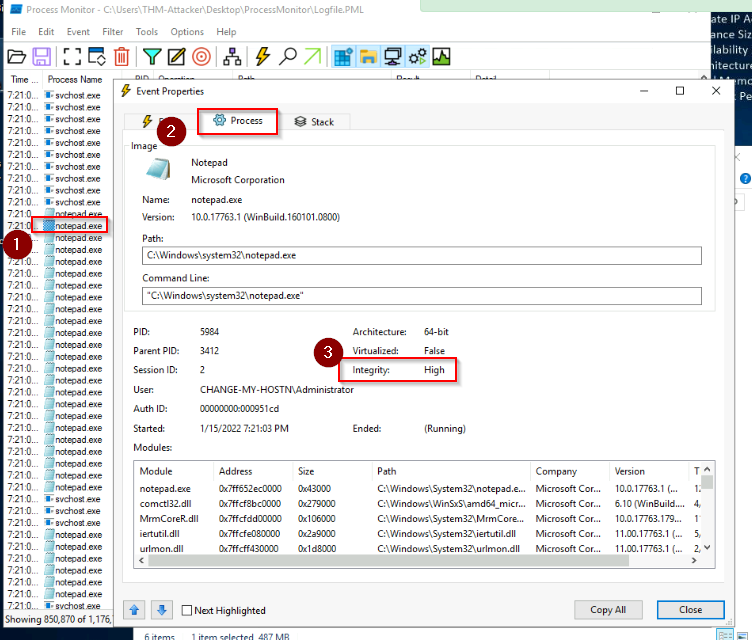Click the Auth ID value 00000000:000951cd
The height and width of the screenshot is (640, 752).
(239, 409)
